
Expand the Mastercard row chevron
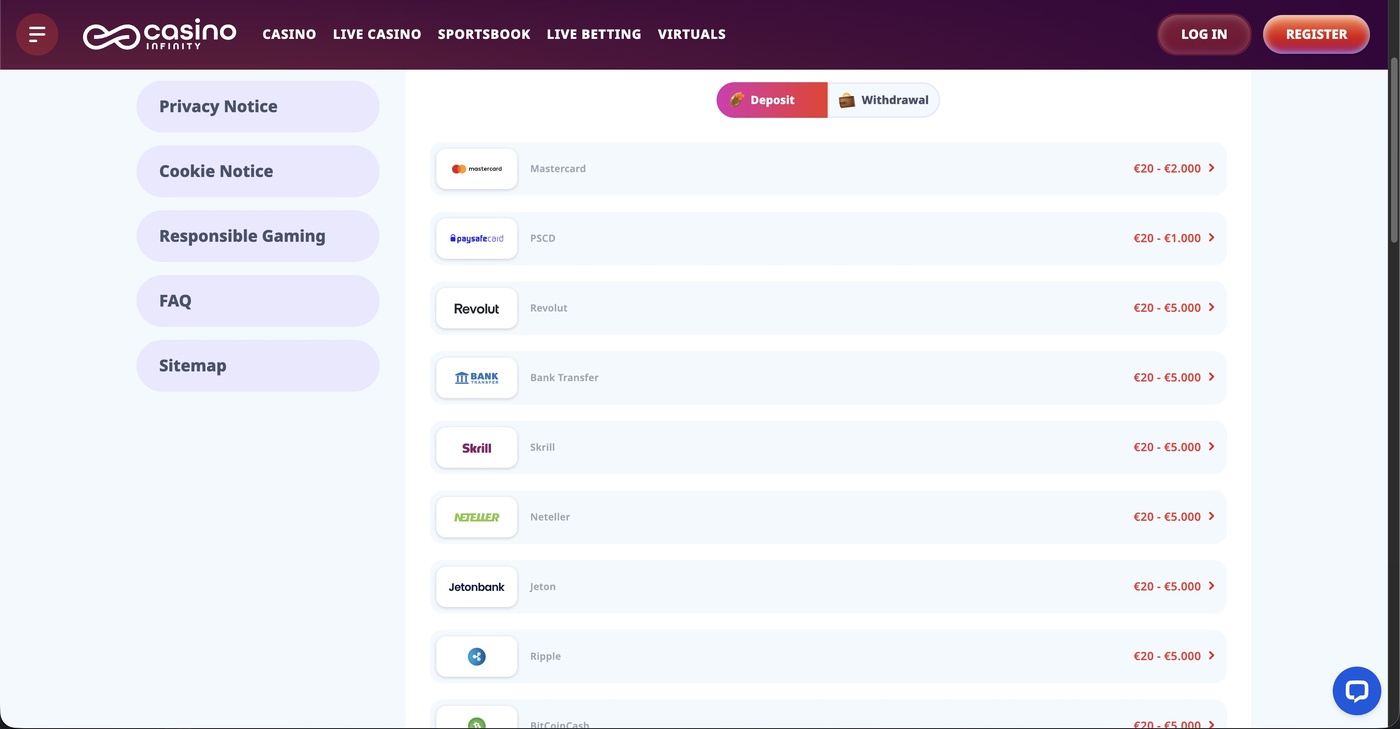(1211, 168)
